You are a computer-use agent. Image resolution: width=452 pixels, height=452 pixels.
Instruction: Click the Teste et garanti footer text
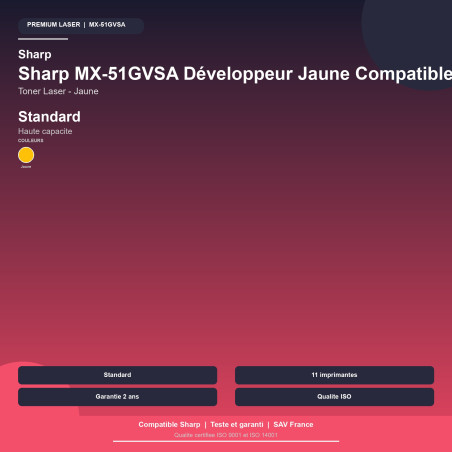pos(237,425)
